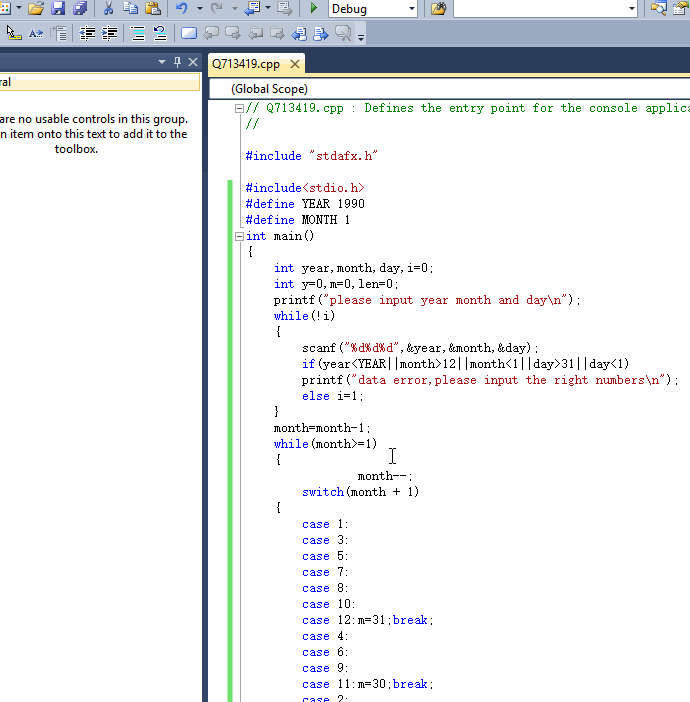This screenshot has height=702, width=690.
Task: Open file using the folder icon
Action: click(36, 8)
